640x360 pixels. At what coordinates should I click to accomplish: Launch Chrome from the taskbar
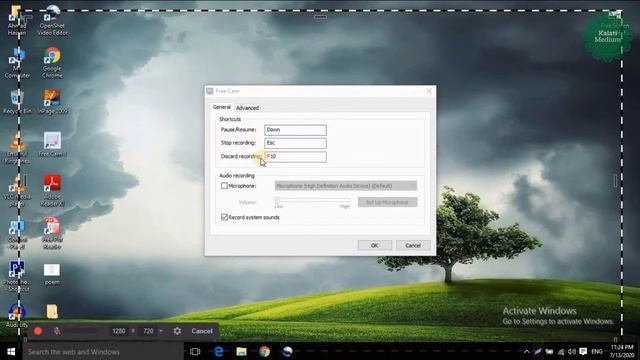coord(264,351)
